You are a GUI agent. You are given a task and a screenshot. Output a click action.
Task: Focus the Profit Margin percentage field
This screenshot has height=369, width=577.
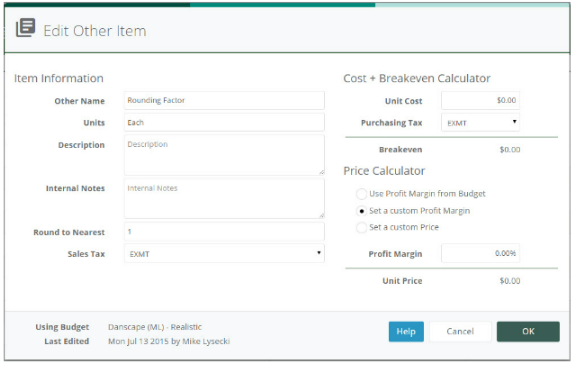point(480,253)
